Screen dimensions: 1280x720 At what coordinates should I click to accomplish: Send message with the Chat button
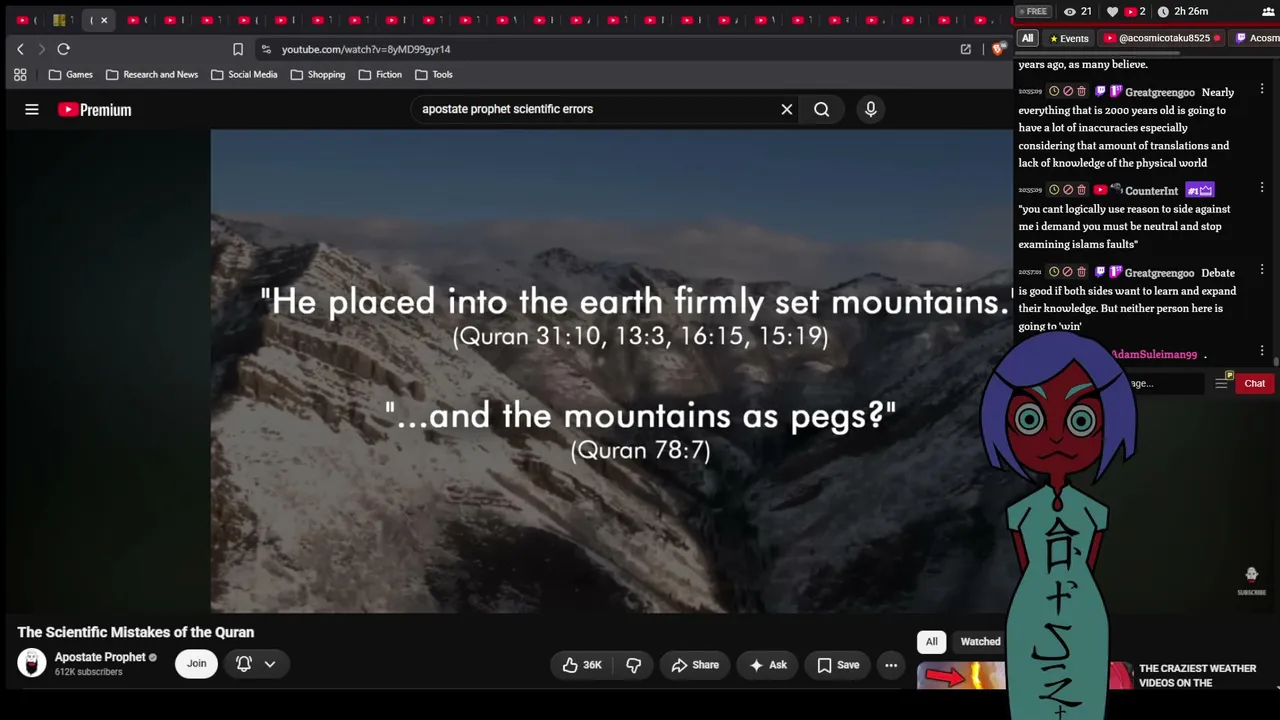pos(1254,384)
